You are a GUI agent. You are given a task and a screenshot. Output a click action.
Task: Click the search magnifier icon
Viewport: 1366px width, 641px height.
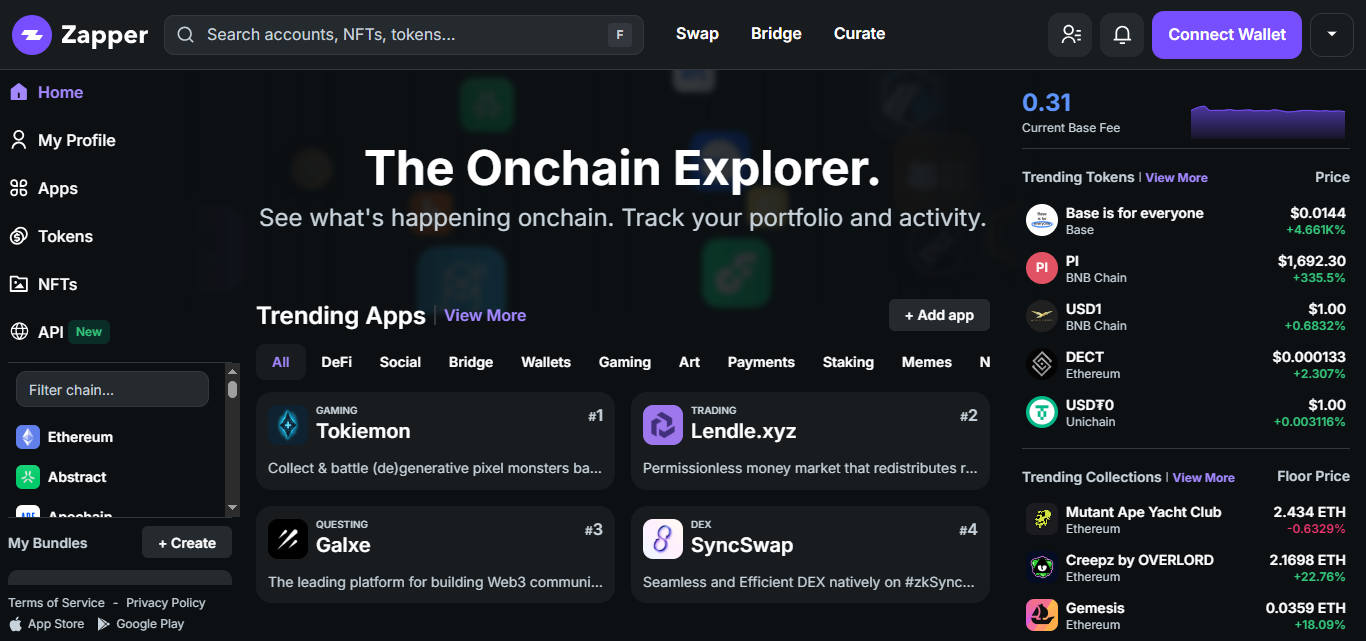(185, 35)
